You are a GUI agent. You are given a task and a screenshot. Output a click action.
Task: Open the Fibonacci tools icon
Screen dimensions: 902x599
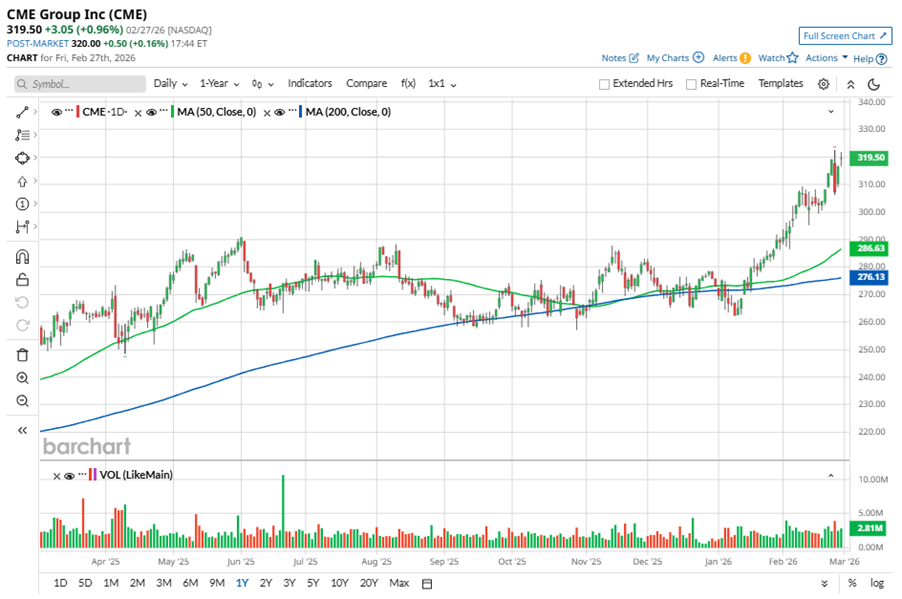[x=22, y=135]
